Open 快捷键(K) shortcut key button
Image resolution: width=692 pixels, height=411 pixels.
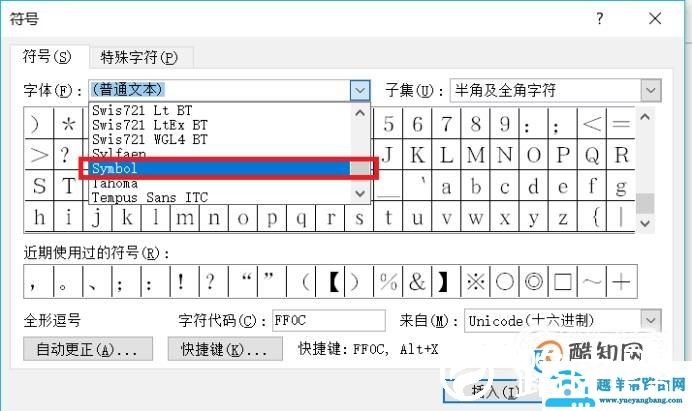click(225, 349)
